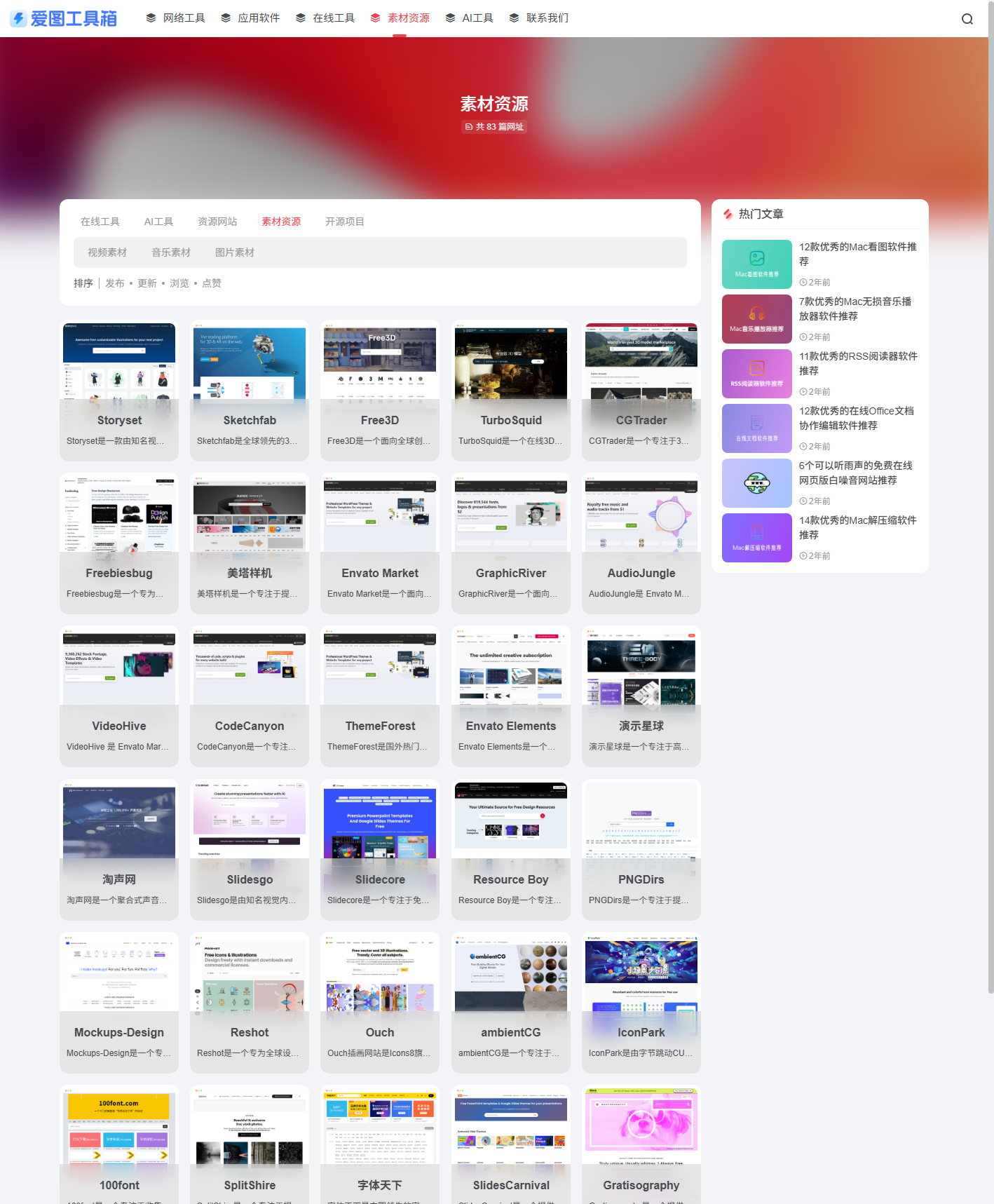
Task: Open the 在线文档软件推荐 icon tile
Action: point(756,428)
